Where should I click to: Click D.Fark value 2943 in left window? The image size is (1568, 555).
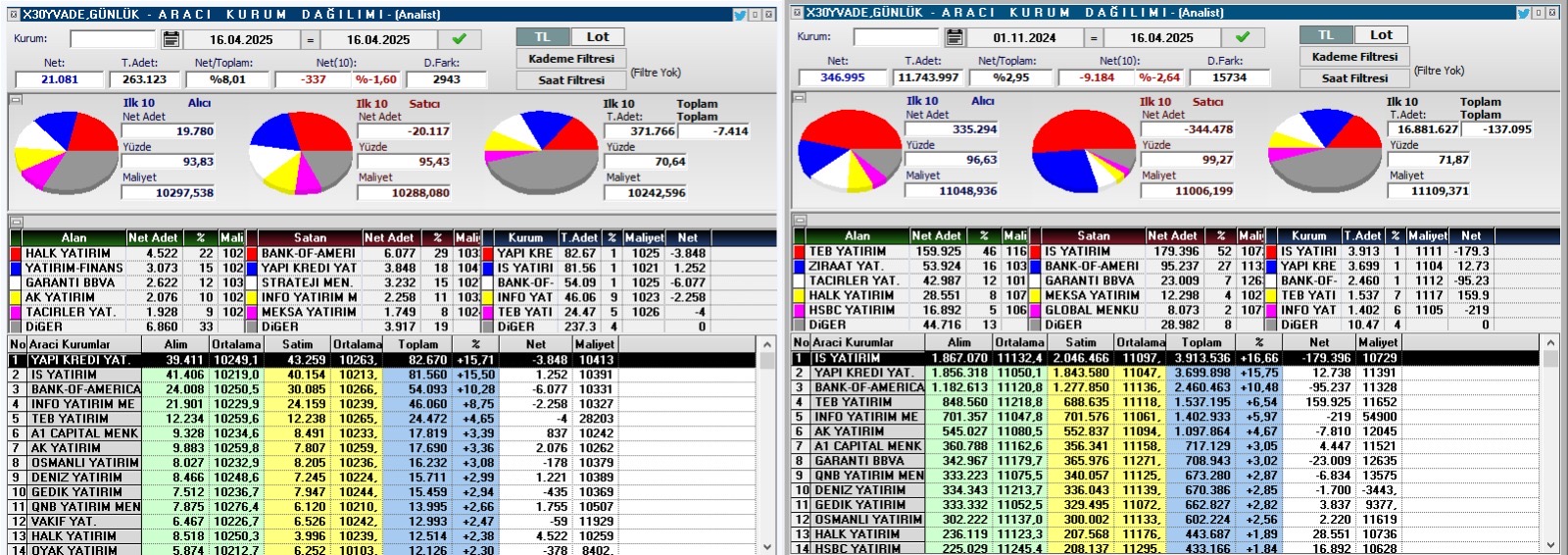[x=446, y=79]
